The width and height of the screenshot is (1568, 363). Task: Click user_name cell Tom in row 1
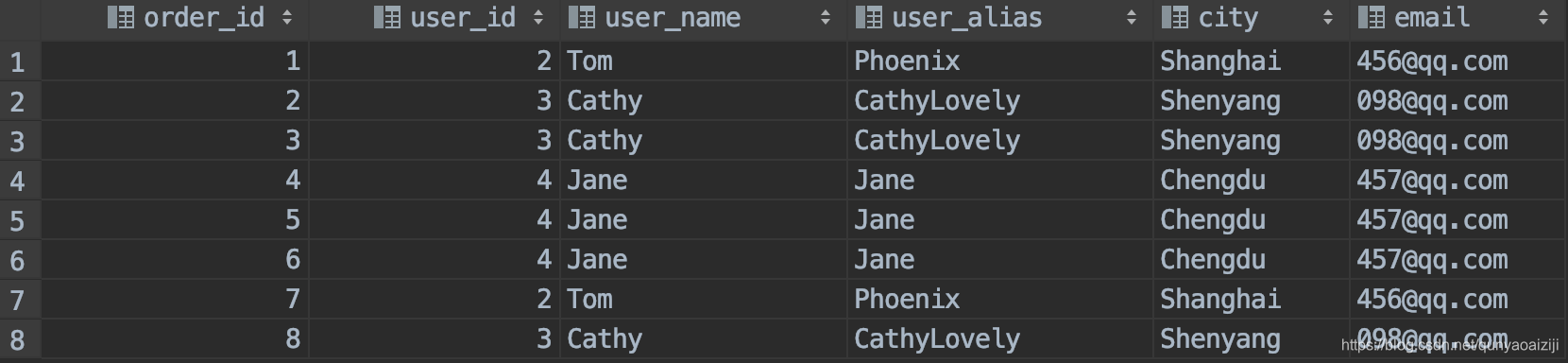coord(704,61)
